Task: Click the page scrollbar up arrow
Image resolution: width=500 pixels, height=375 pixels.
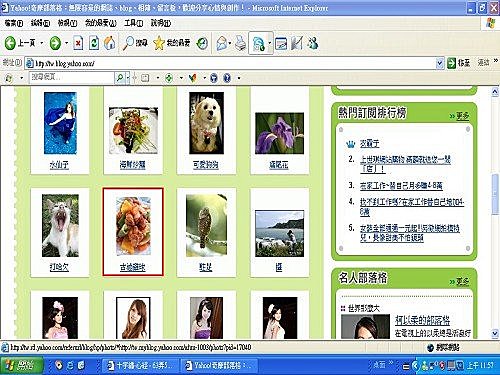Action: 495,92
